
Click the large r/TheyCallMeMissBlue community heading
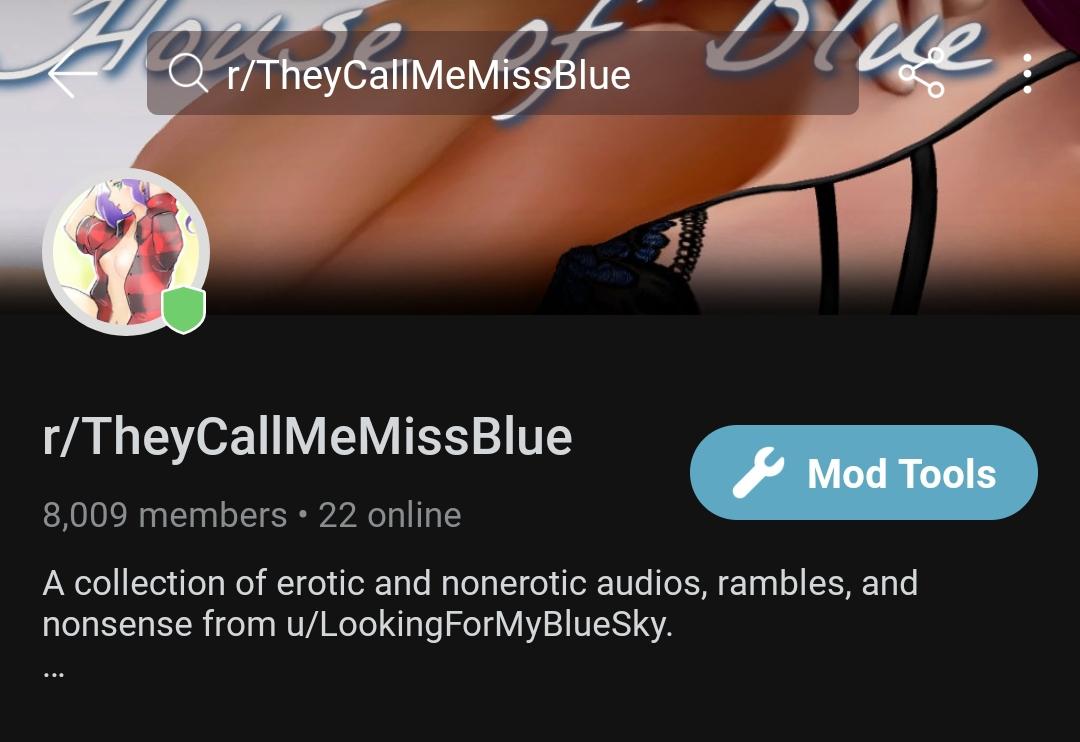click(307, 437)
